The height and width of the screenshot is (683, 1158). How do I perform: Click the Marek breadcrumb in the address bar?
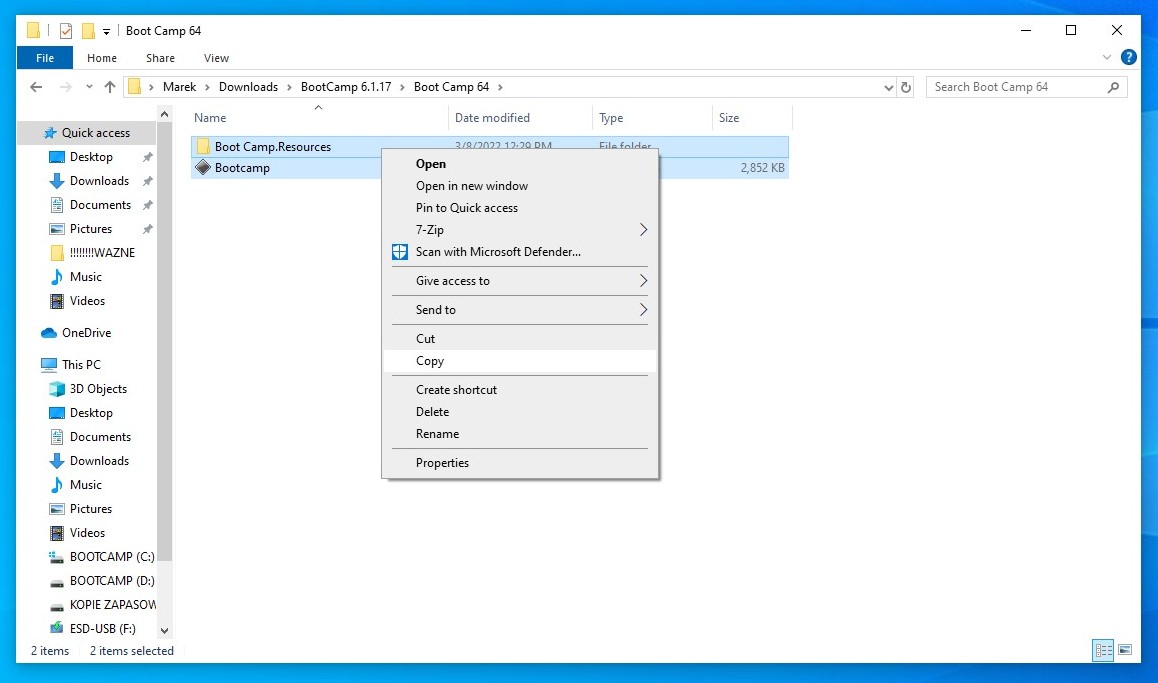[x=179, y=87]
